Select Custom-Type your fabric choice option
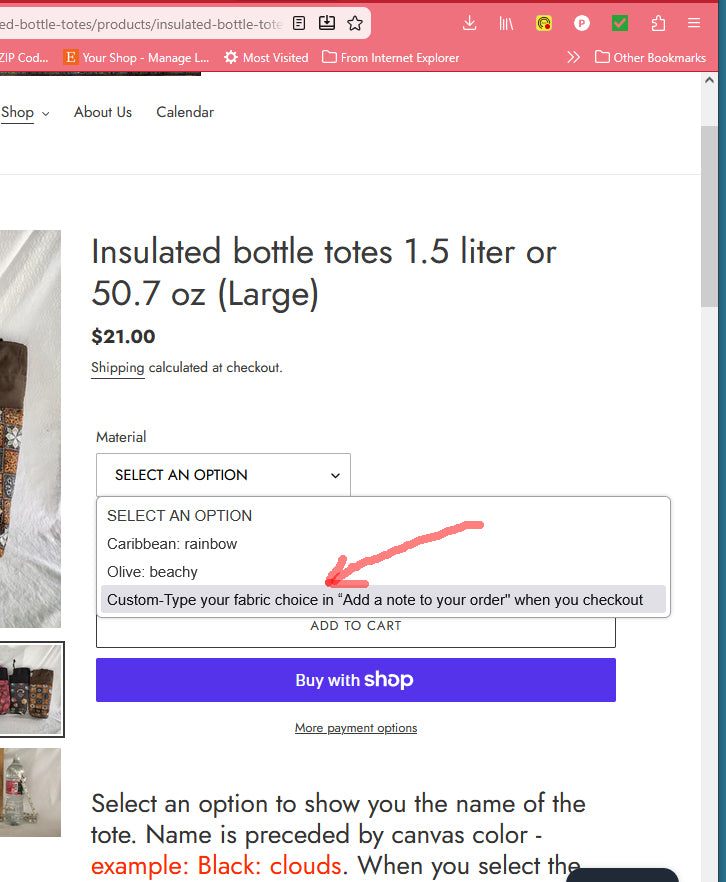Image resolution: width=726 pixels, height=882 pixels. 375,600
